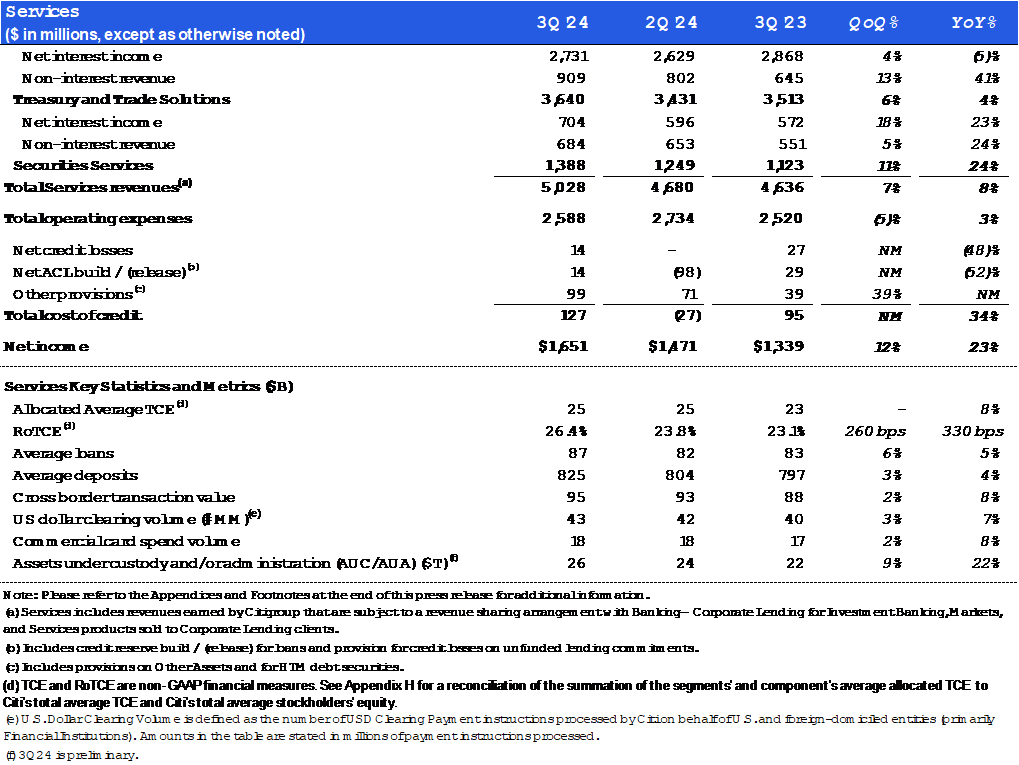Click the 5,028 total Services revenues value
This screenshot has height=765, width=1019.
[563, 187]
